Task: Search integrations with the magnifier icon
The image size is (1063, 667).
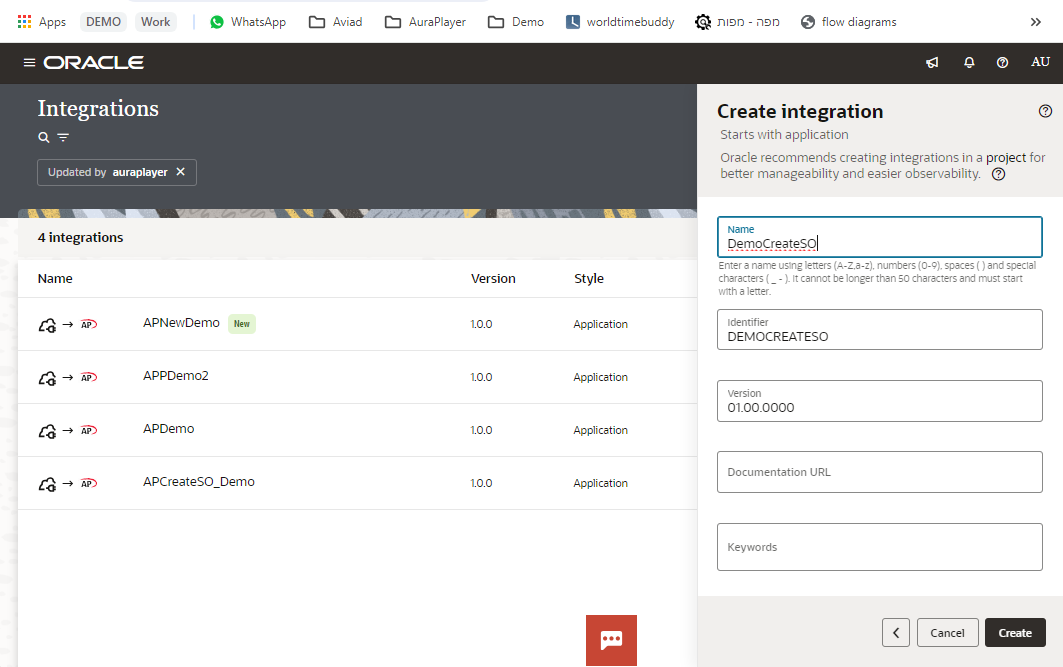Action: 43,138
